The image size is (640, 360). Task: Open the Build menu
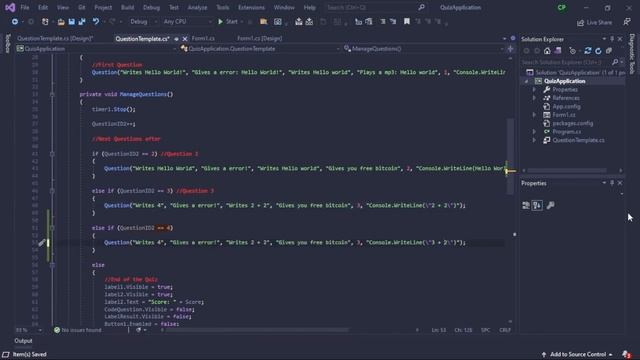coord(127,7)
